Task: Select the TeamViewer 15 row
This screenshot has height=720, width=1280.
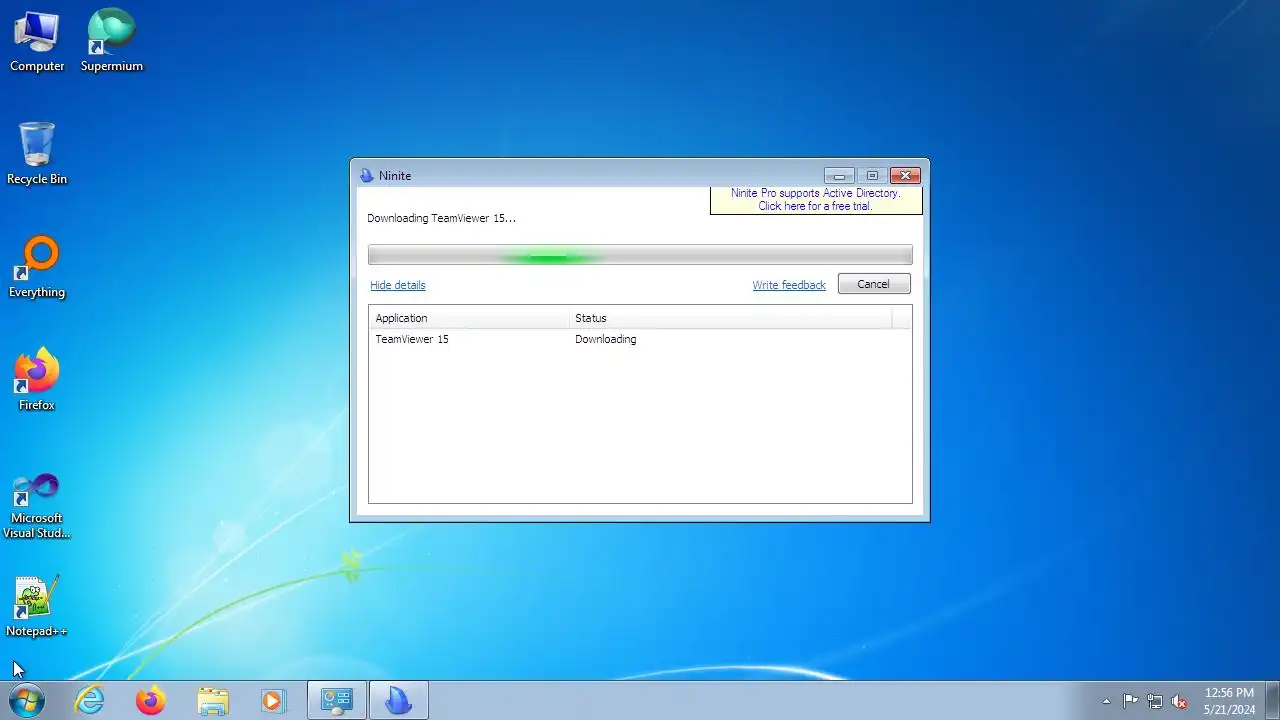Action: pyautogui.click(x=640, y=339)
